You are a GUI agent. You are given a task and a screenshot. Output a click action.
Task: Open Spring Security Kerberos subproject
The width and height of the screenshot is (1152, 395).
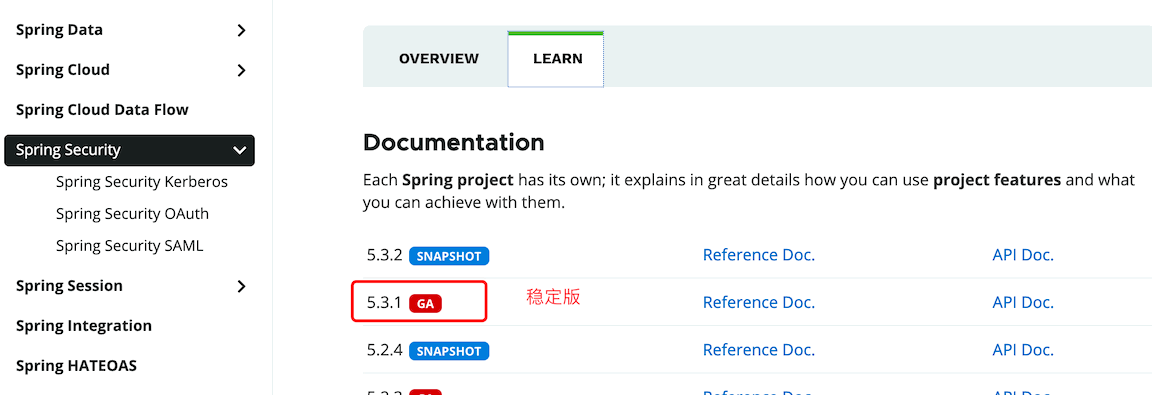[x=142, y=181]
